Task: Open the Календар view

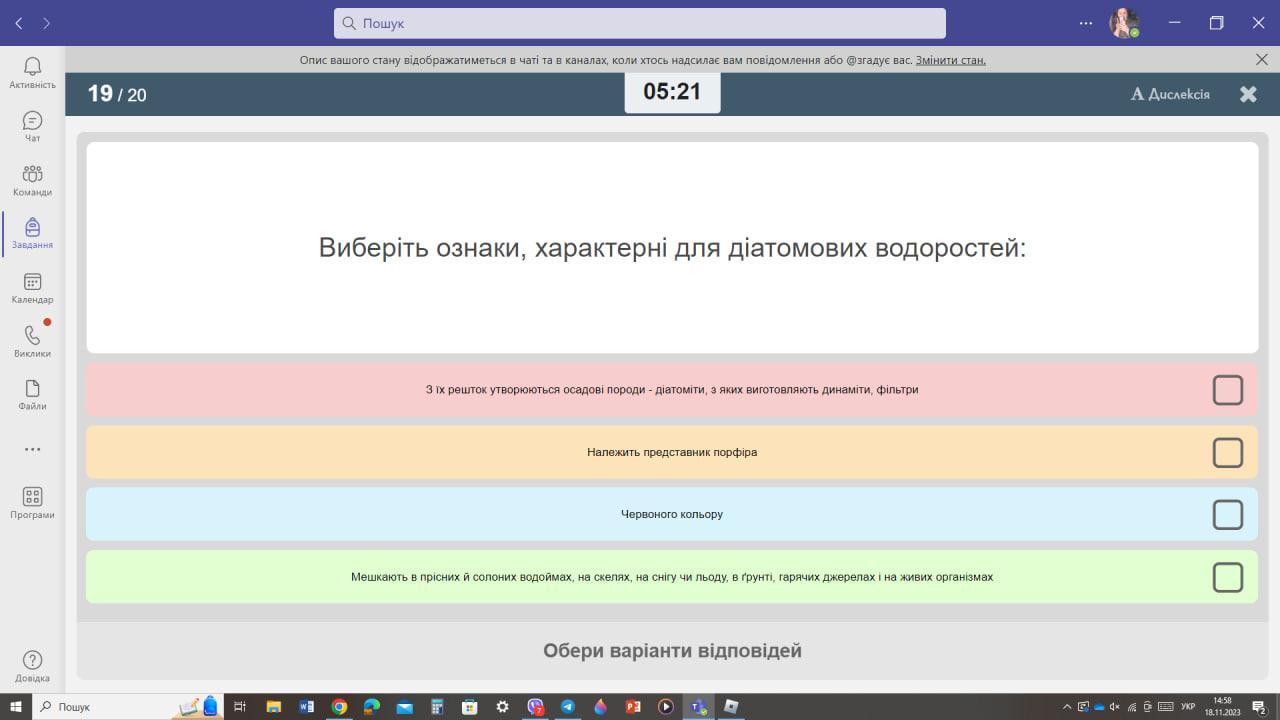Action: (32, 288)
